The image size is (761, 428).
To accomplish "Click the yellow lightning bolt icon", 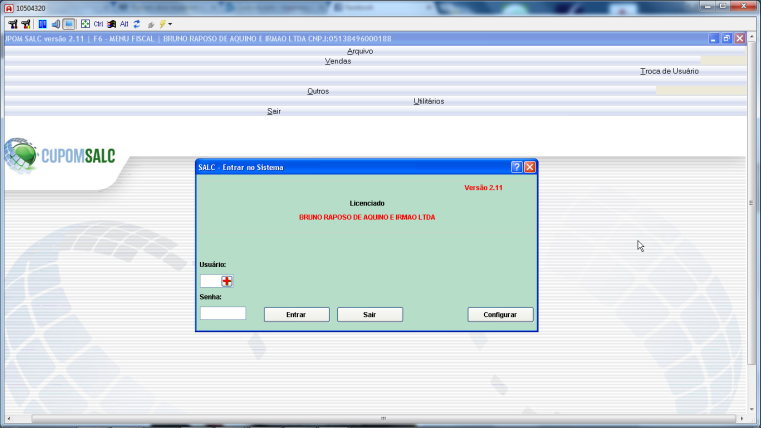I will (163, 24).
